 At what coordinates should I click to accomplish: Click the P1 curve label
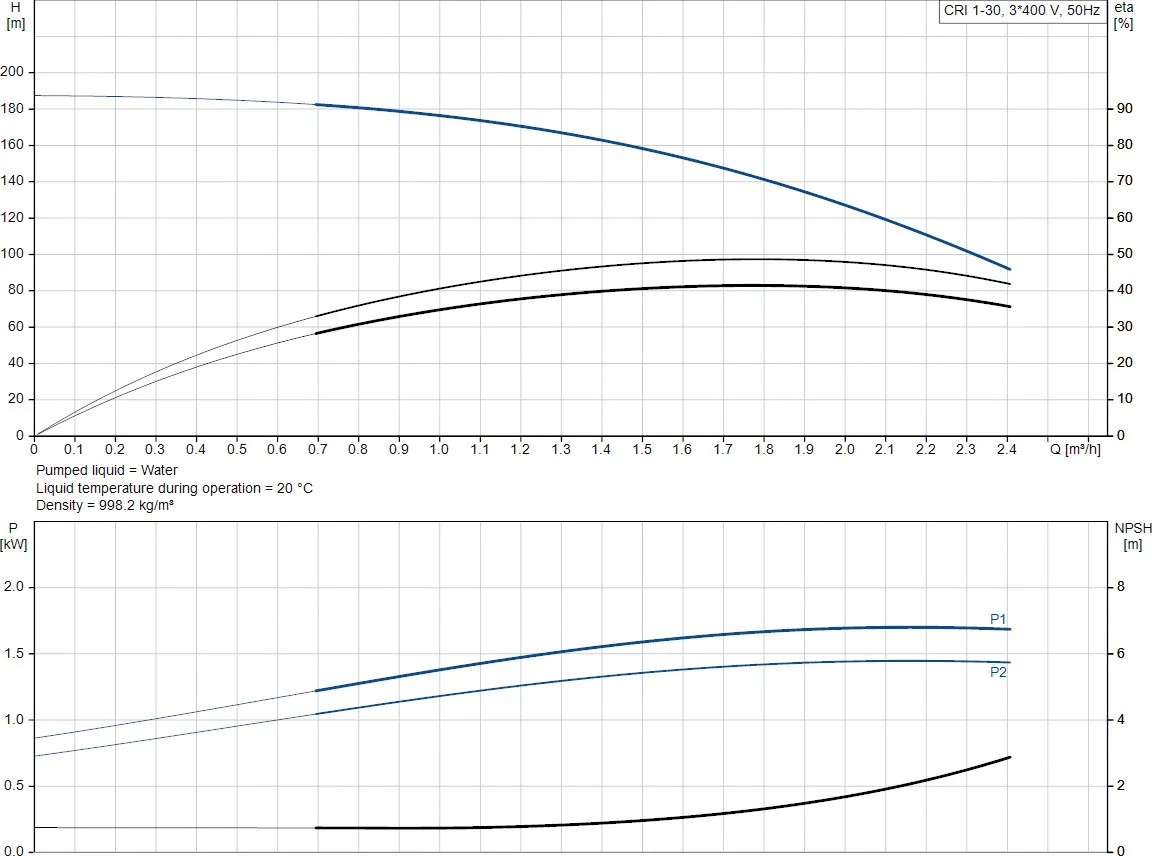[x=998, y=619]
